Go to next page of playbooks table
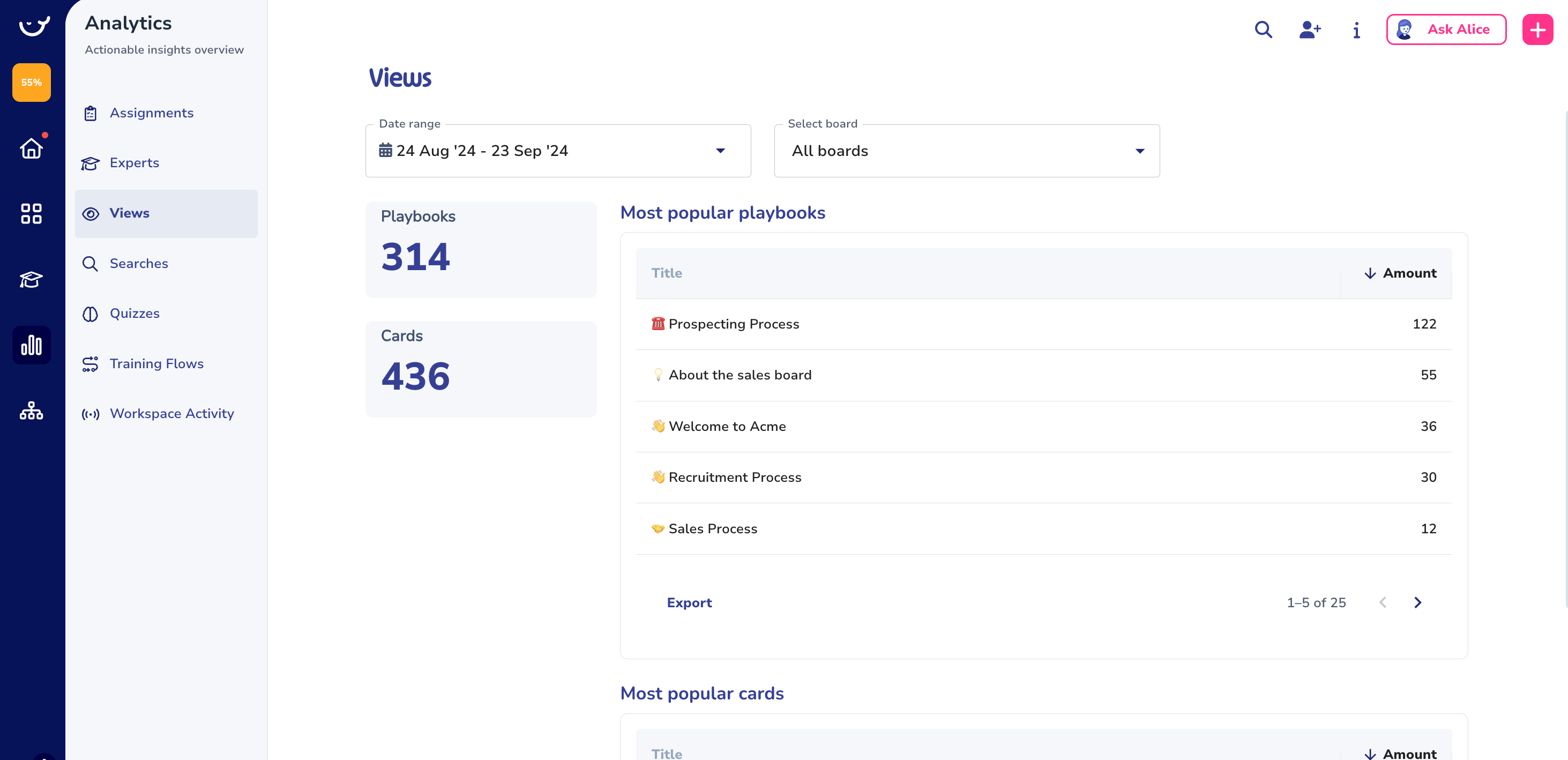Viewport: 1568px width, 760px height. tap(1417, 602)
